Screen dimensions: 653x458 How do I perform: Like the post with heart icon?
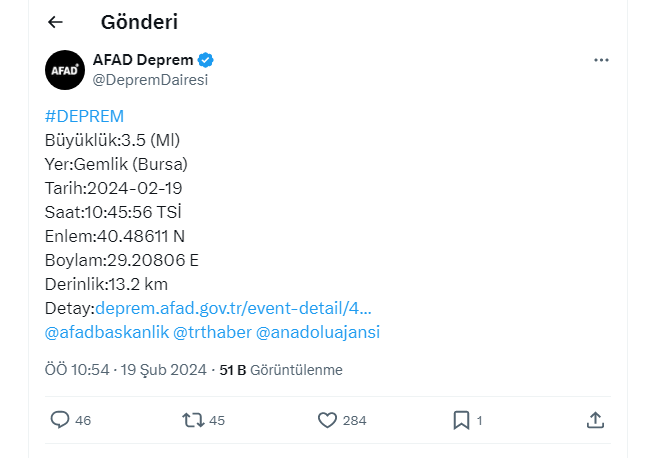coord(327,420)
